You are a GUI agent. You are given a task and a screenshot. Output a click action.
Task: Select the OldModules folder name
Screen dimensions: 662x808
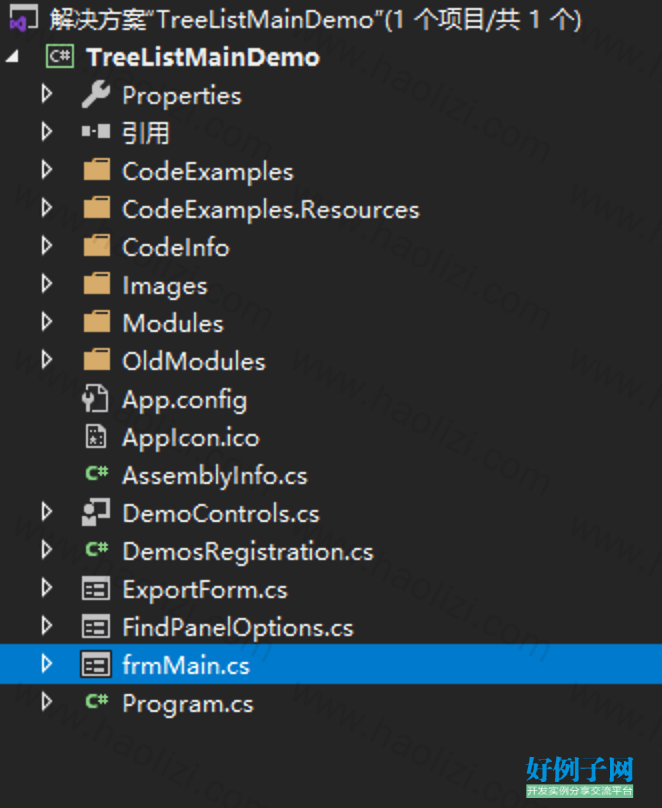194,361
